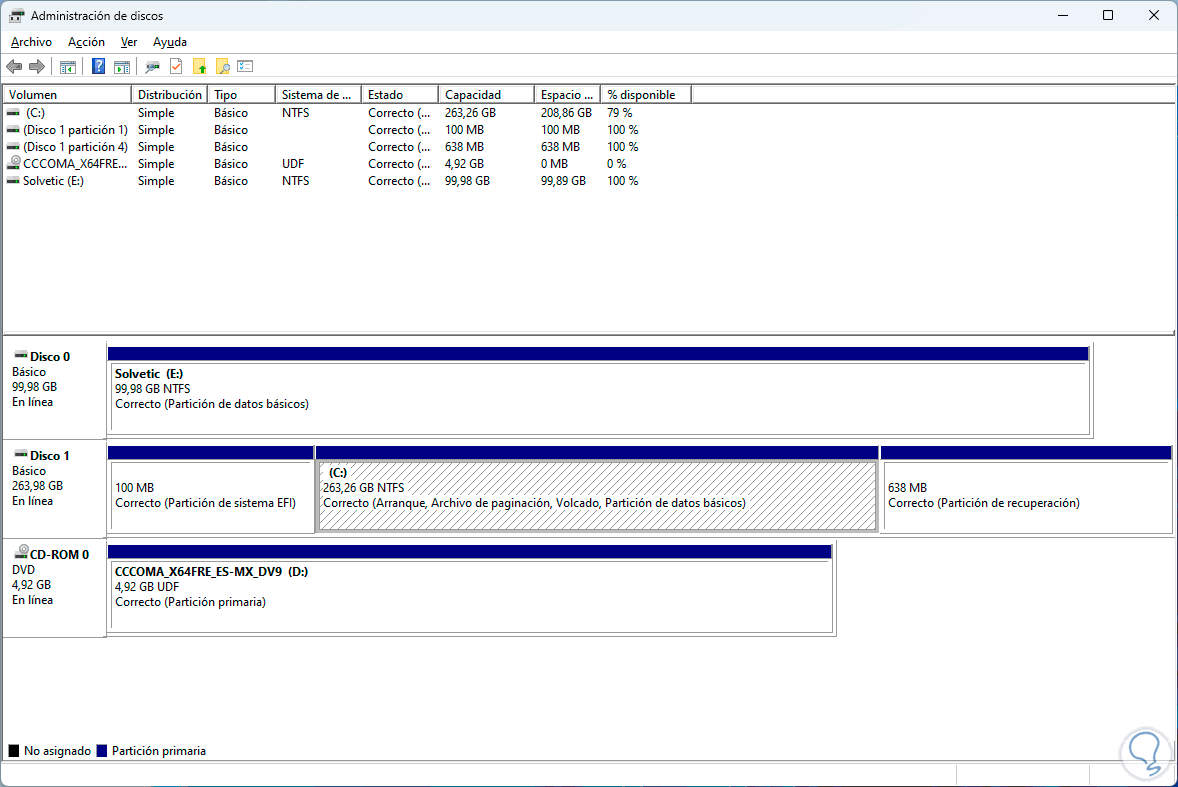Click the Disco 0 drive icon
1178x787 pixels.
pos(20,354)
